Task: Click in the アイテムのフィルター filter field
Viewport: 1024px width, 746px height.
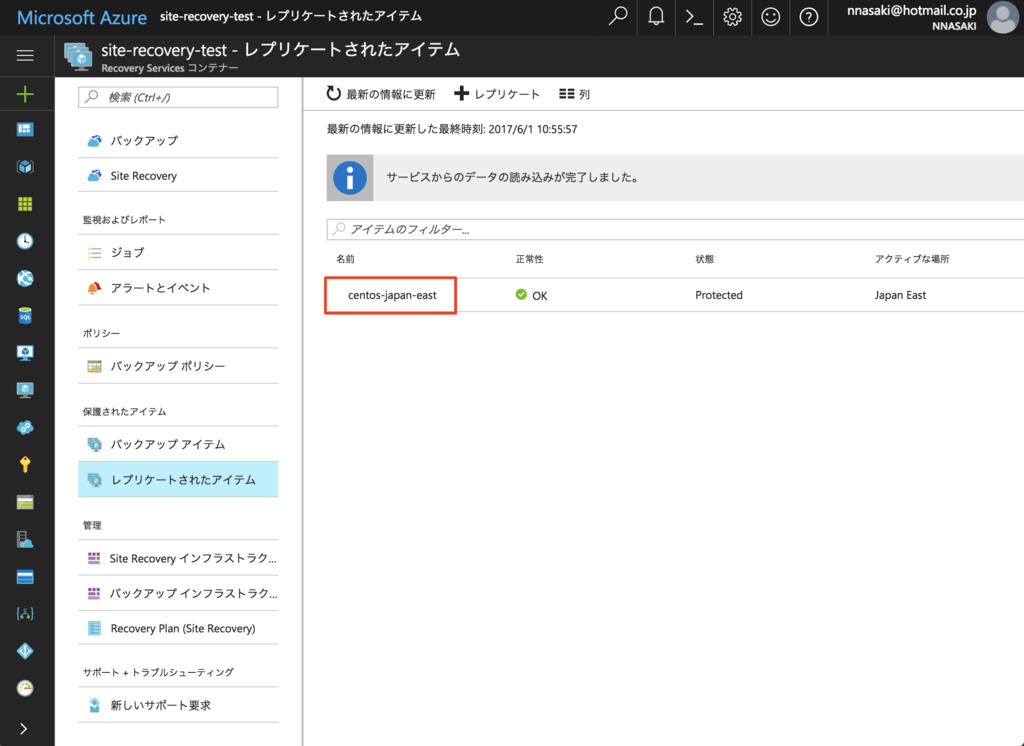Action: point(675,229)
